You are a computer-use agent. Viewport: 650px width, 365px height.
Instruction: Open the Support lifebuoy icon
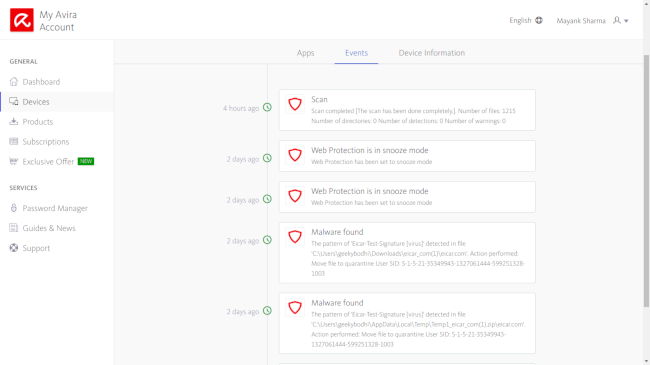(x=14, y=248)
